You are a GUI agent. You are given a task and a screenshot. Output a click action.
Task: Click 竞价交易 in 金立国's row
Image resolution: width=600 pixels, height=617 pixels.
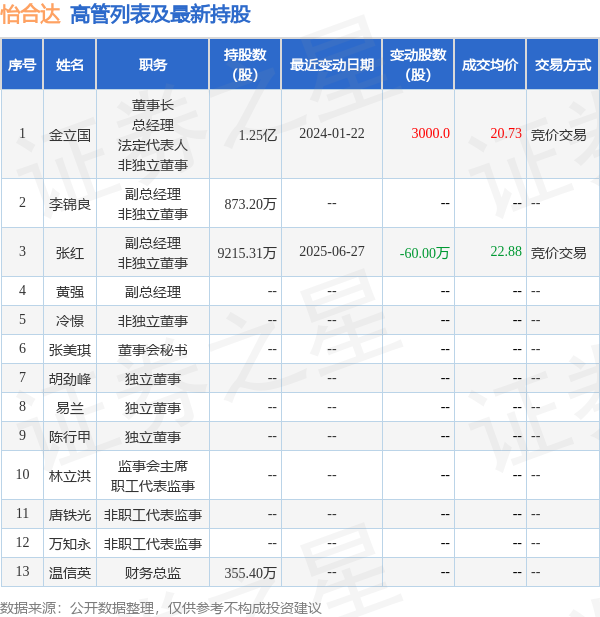pyautogui.click(x=558, y=135)
